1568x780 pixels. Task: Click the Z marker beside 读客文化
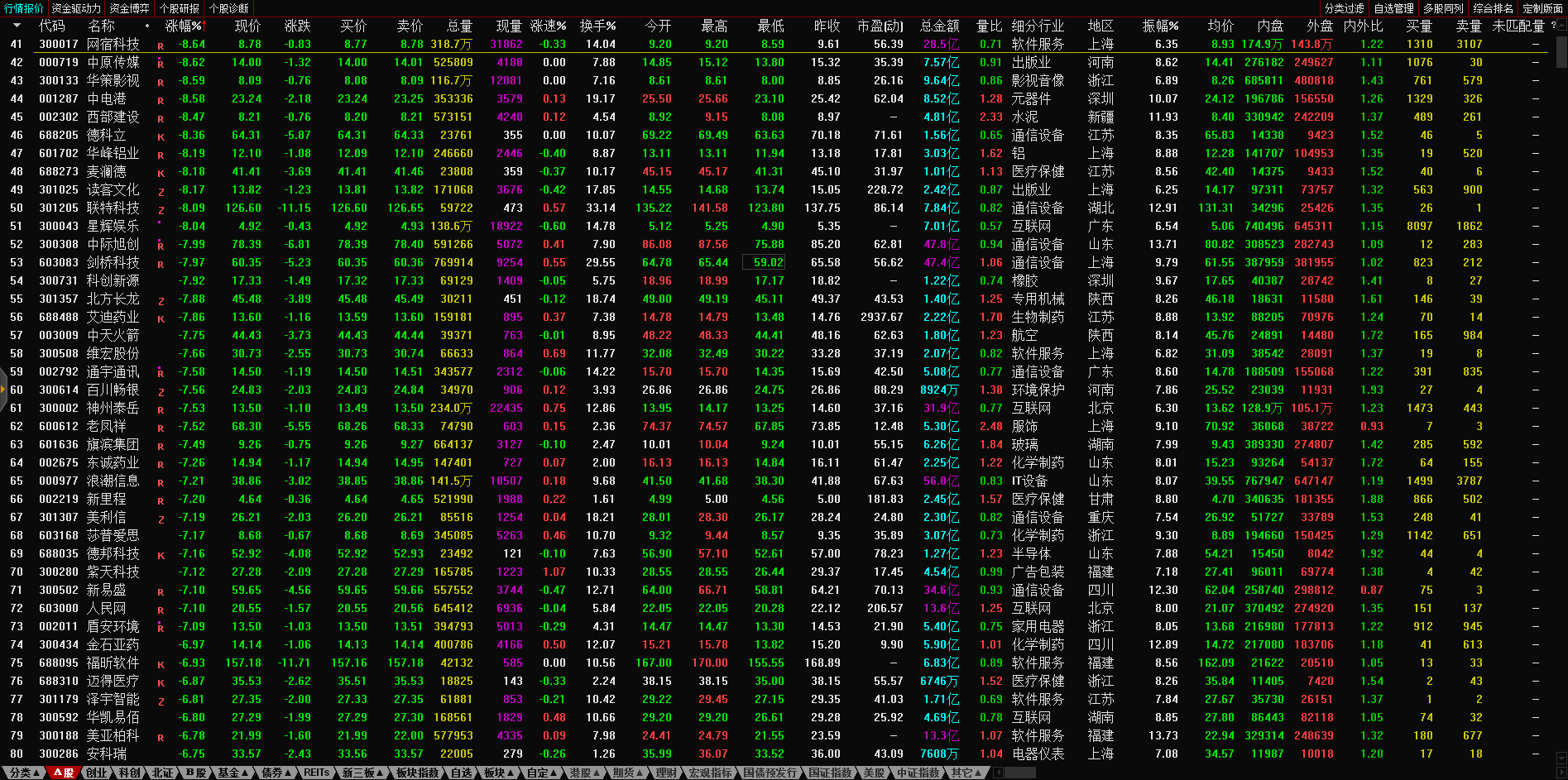tap(161, 191)
